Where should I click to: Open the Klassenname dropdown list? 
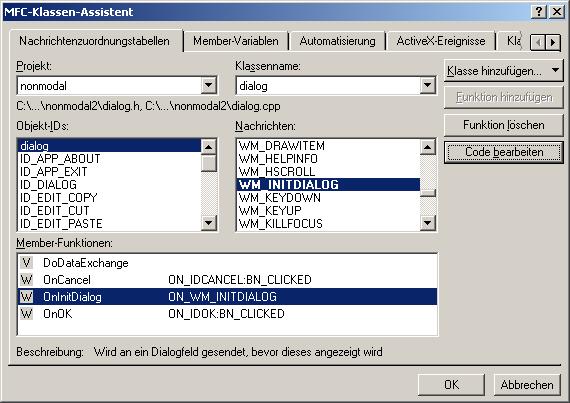coord(428,86)
